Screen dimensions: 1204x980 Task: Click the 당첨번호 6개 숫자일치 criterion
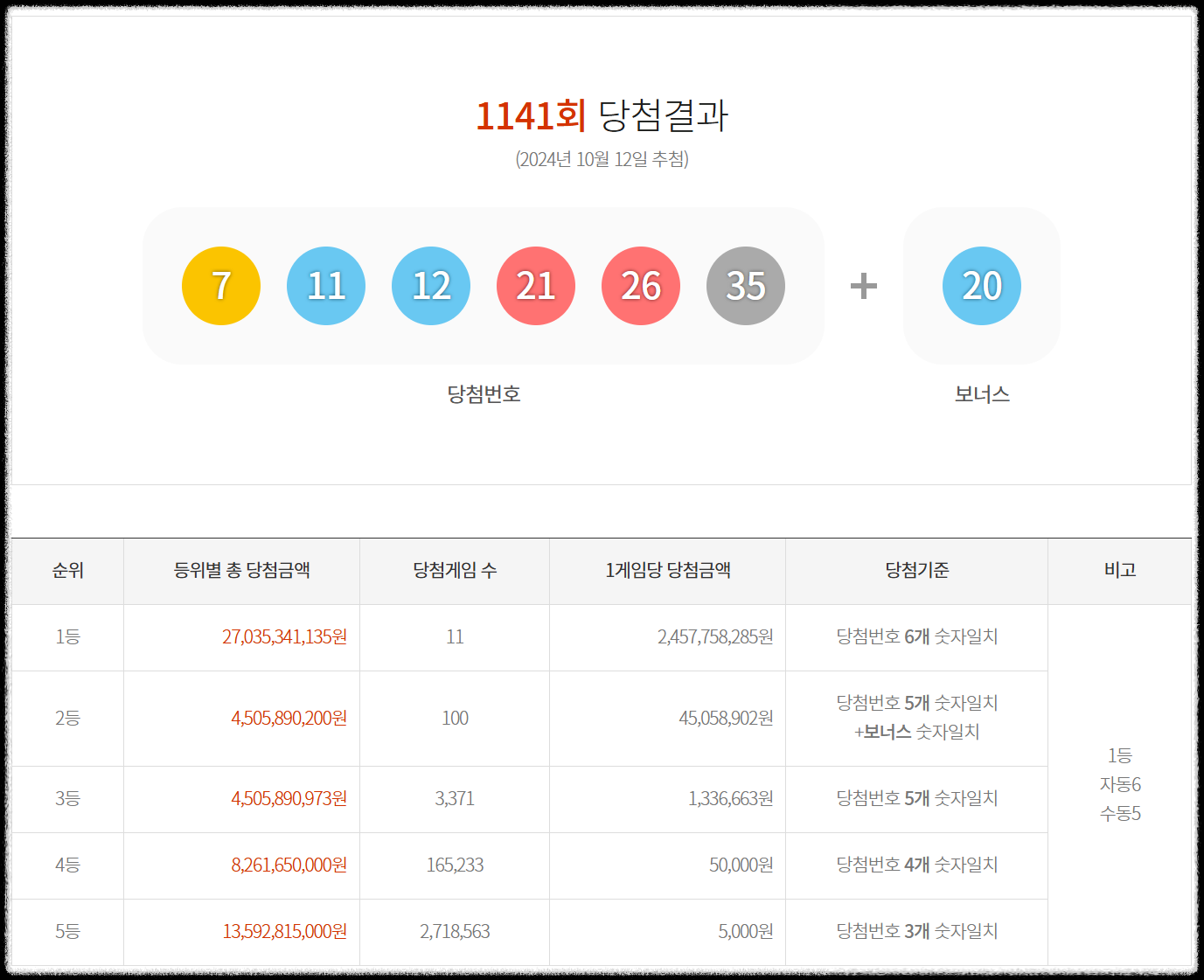tap(917, 637)
